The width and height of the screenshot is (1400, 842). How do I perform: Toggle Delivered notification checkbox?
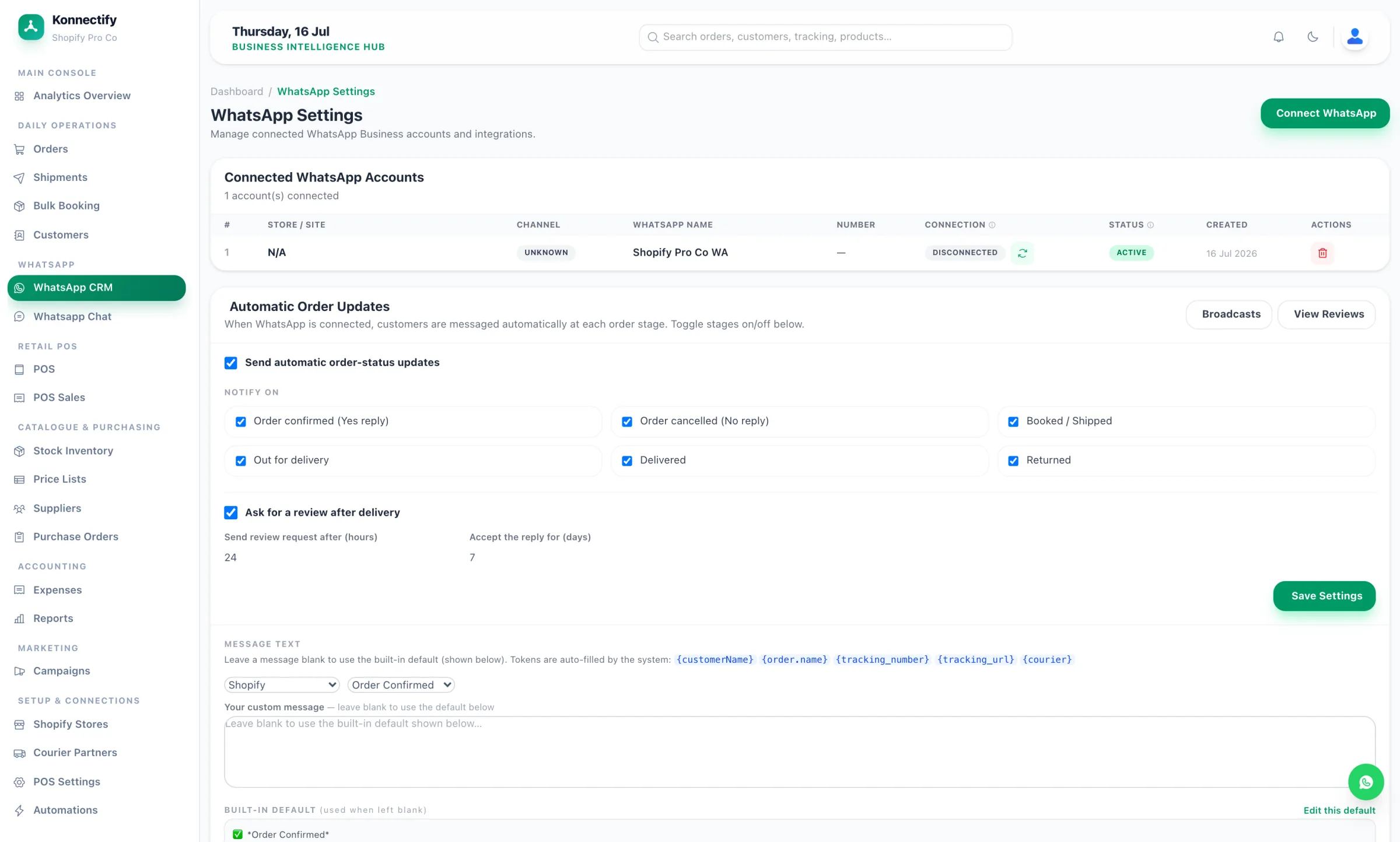(627, 461)
